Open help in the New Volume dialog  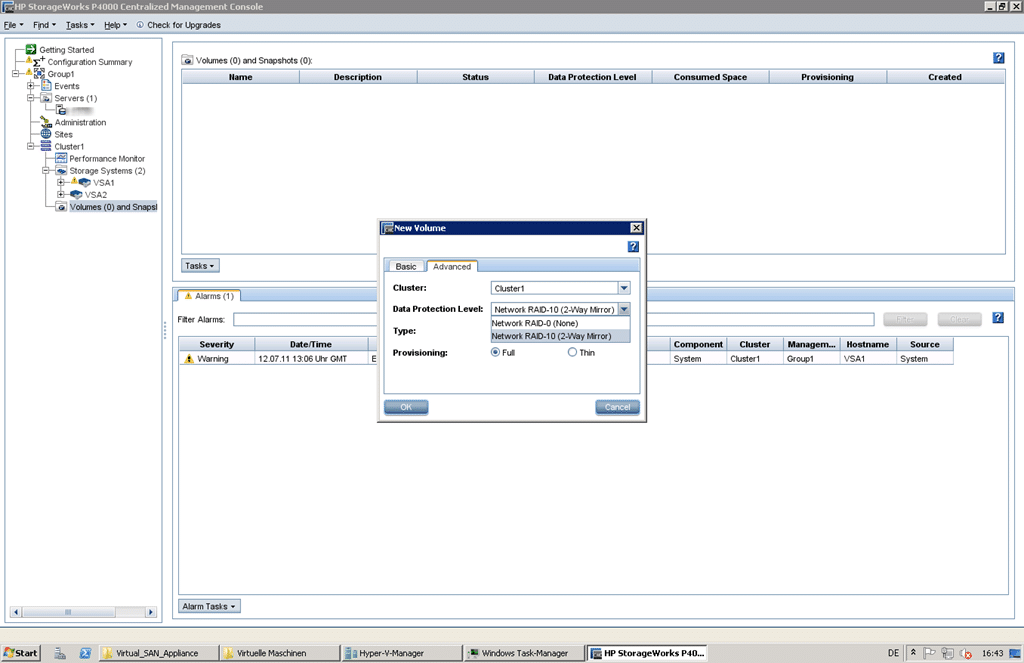(633, 246)
